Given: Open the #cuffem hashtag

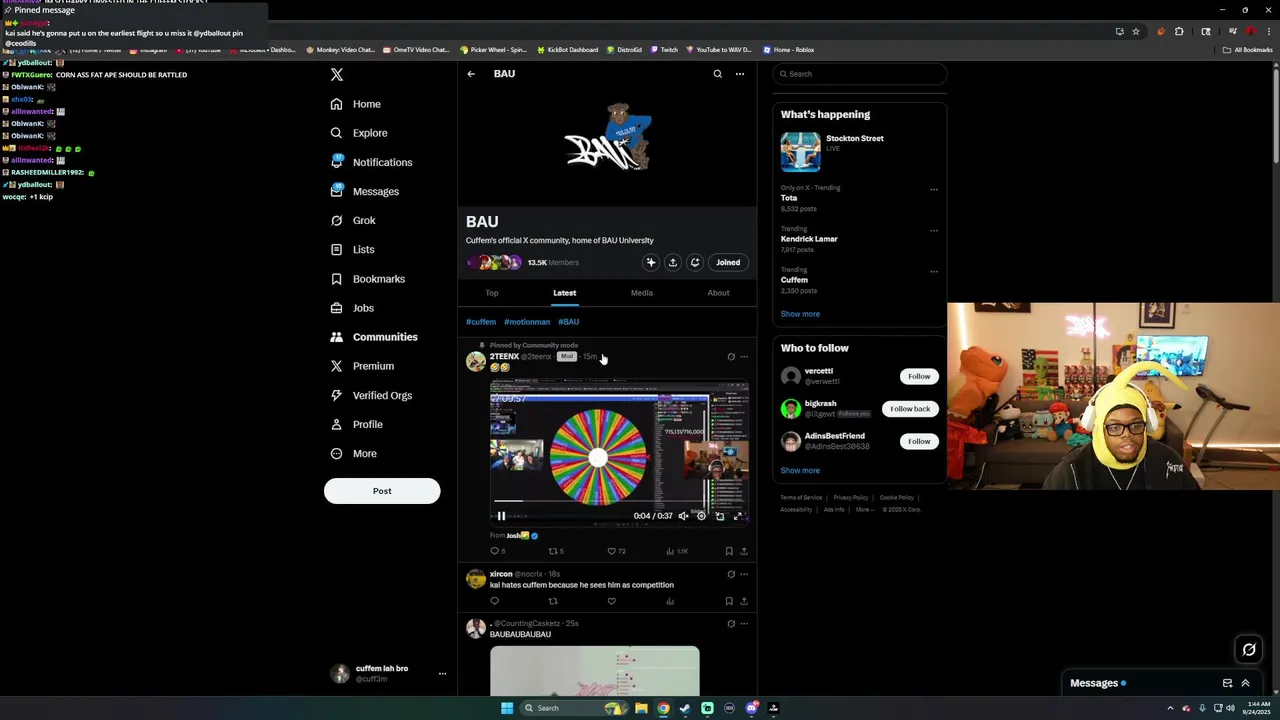Looking at the screenshot, I should (481, 322).
